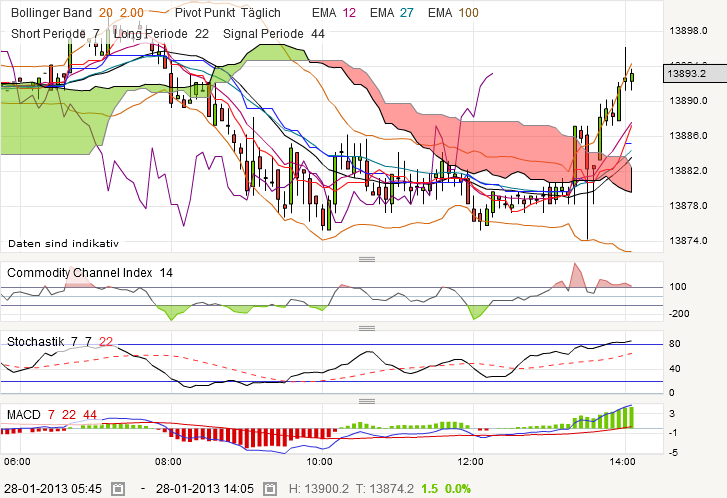Click the low value T: 13874.2
Image resolution: width=727 pixels, height=498 pixels.
385,489
